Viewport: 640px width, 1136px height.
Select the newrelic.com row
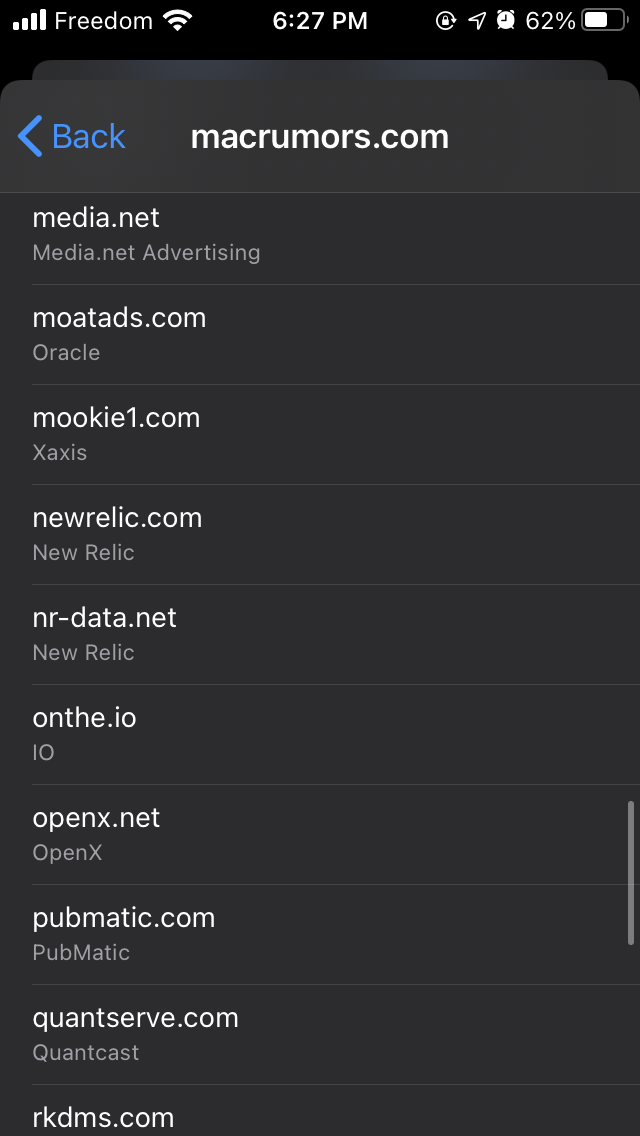point(320,534)
